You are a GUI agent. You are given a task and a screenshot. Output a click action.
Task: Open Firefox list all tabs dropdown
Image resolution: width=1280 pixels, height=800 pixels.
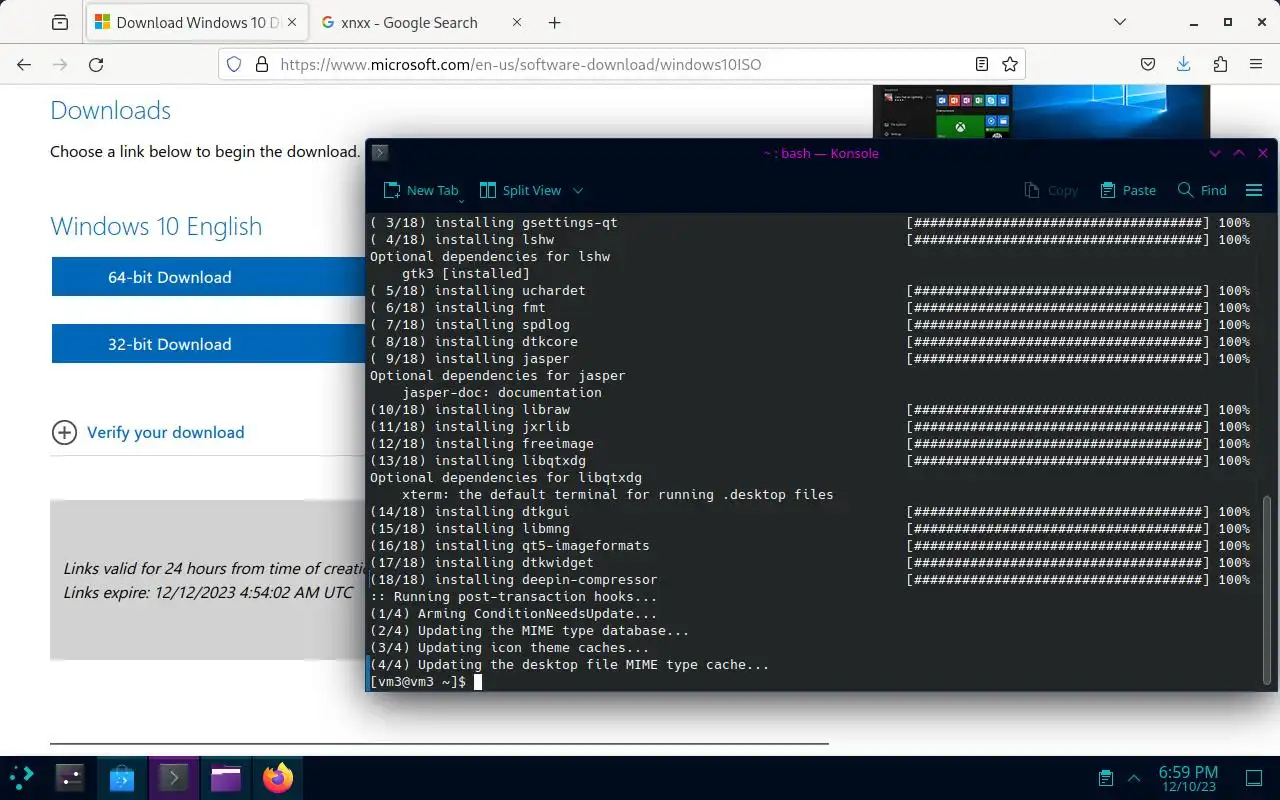tap(1121, 22)
